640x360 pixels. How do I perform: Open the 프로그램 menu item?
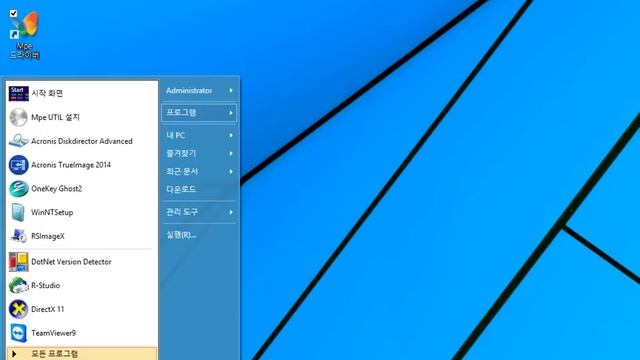tap(199, 113)
